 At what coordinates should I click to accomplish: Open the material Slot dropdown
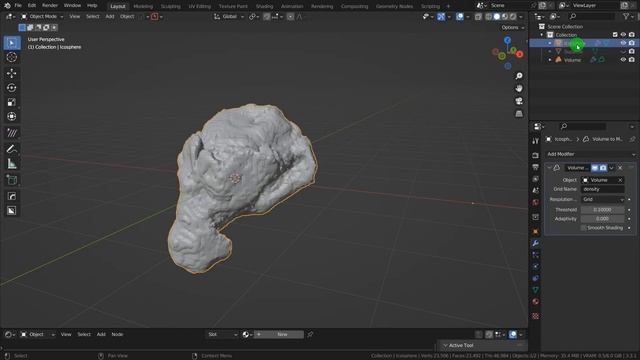coord(222,334)
